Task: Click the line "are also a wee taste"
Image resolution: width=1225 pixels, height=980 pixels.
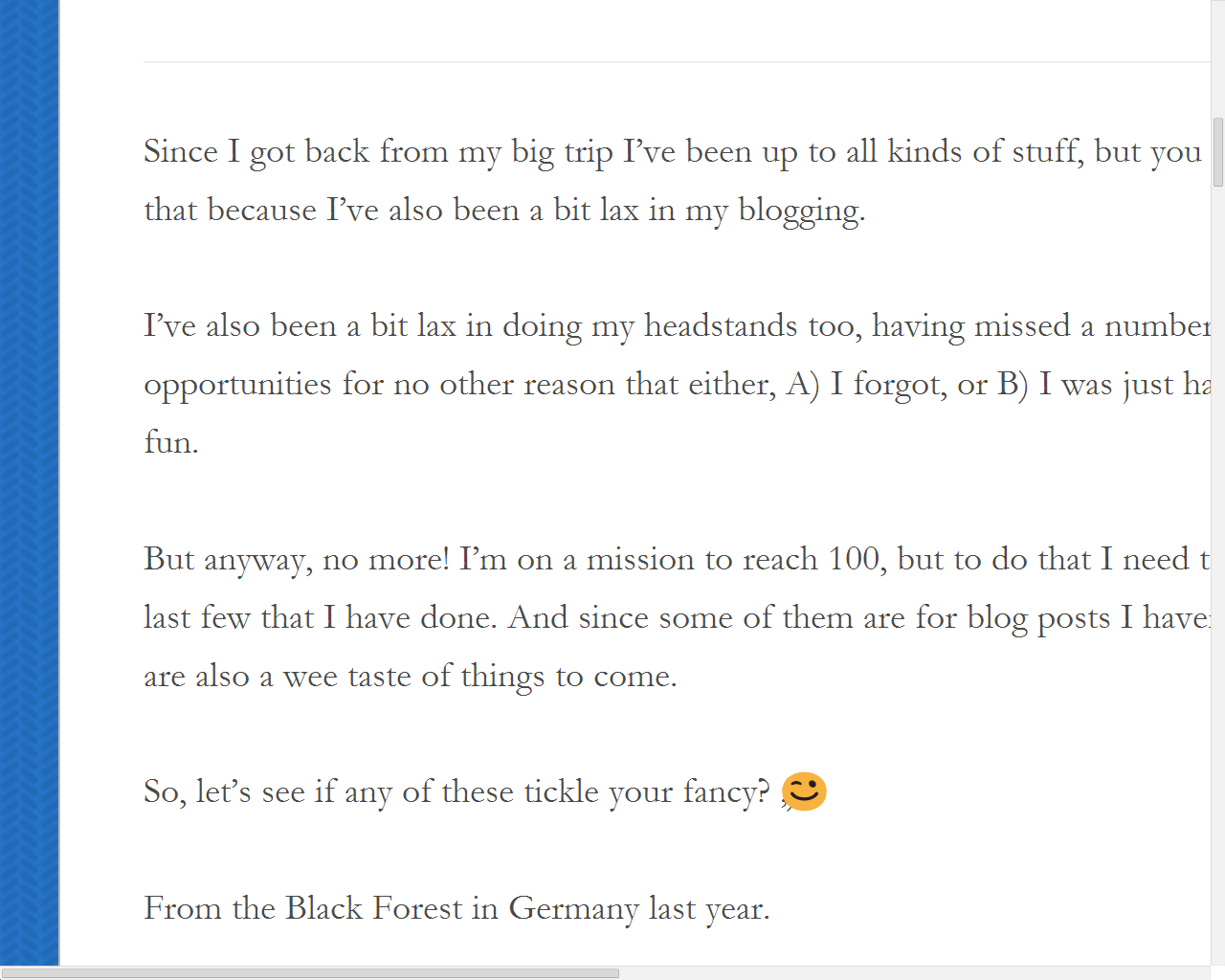Action: coord(410,677)
